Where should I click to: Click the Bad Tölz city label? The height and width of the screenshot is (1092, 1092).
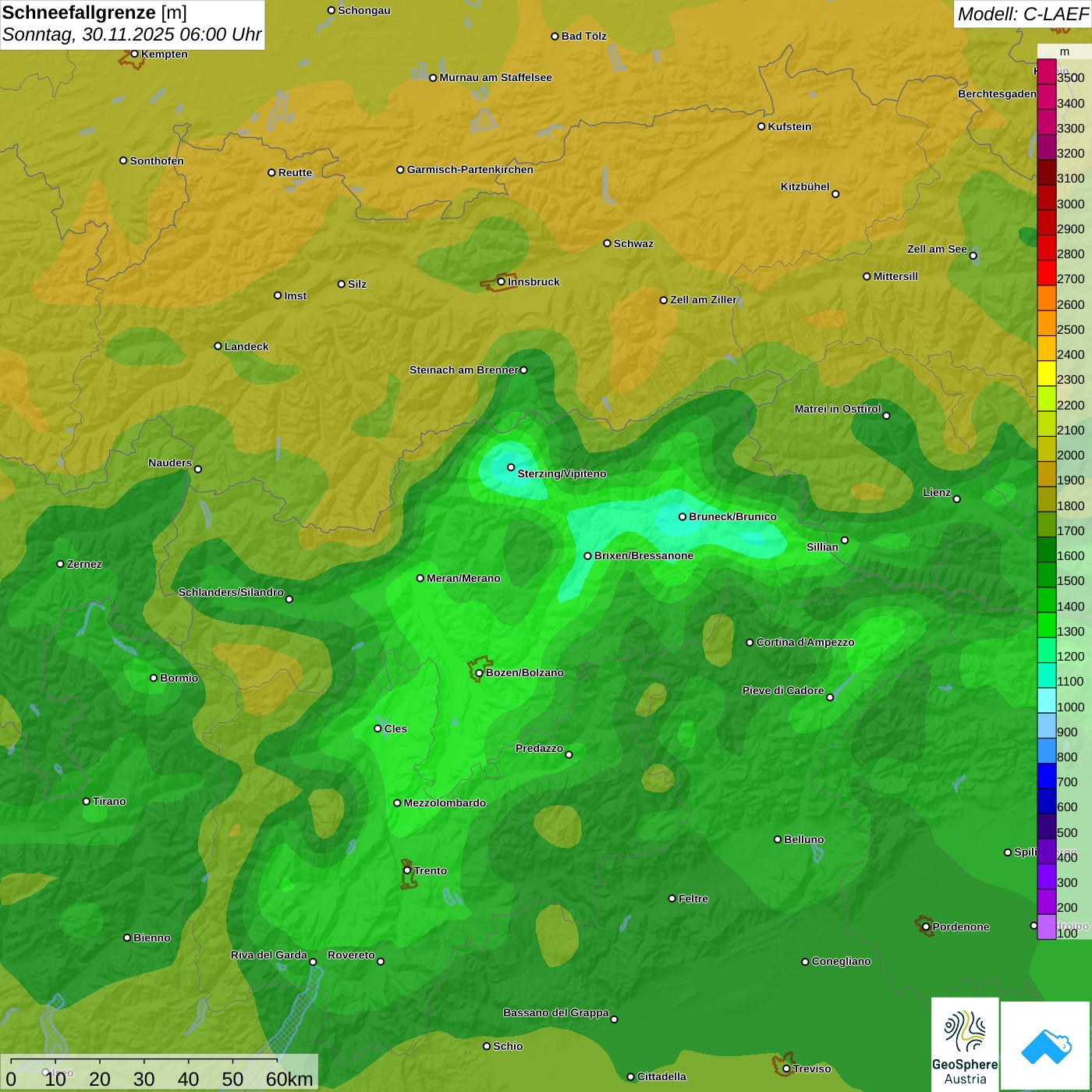pyautogui.click(x=584, y=36)
